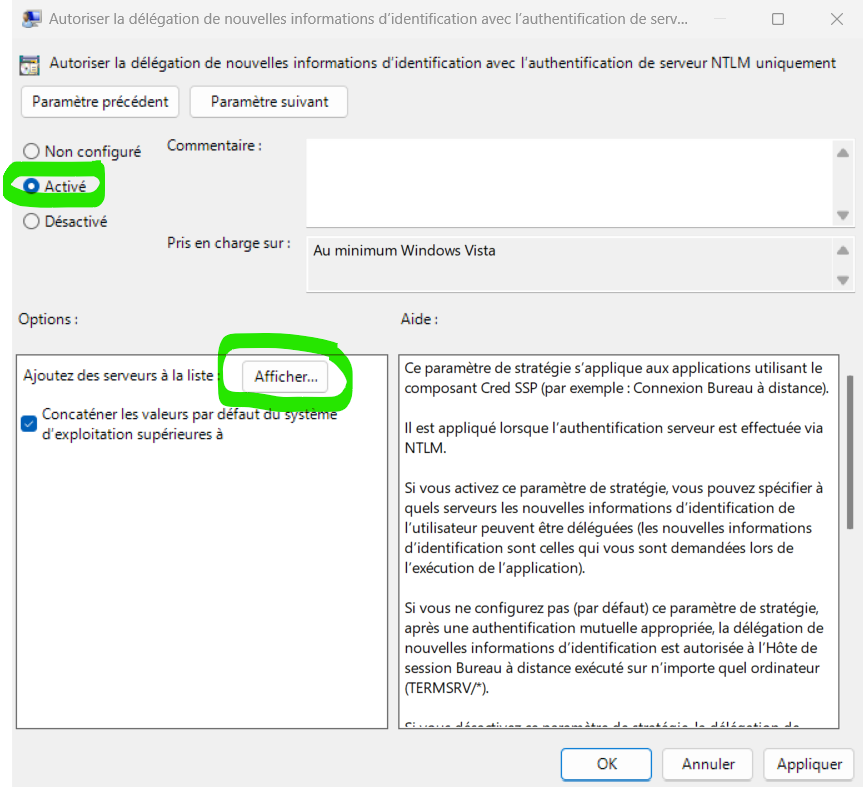
Task: Choose the 'Activé' radio button
Action: (32, 186)
